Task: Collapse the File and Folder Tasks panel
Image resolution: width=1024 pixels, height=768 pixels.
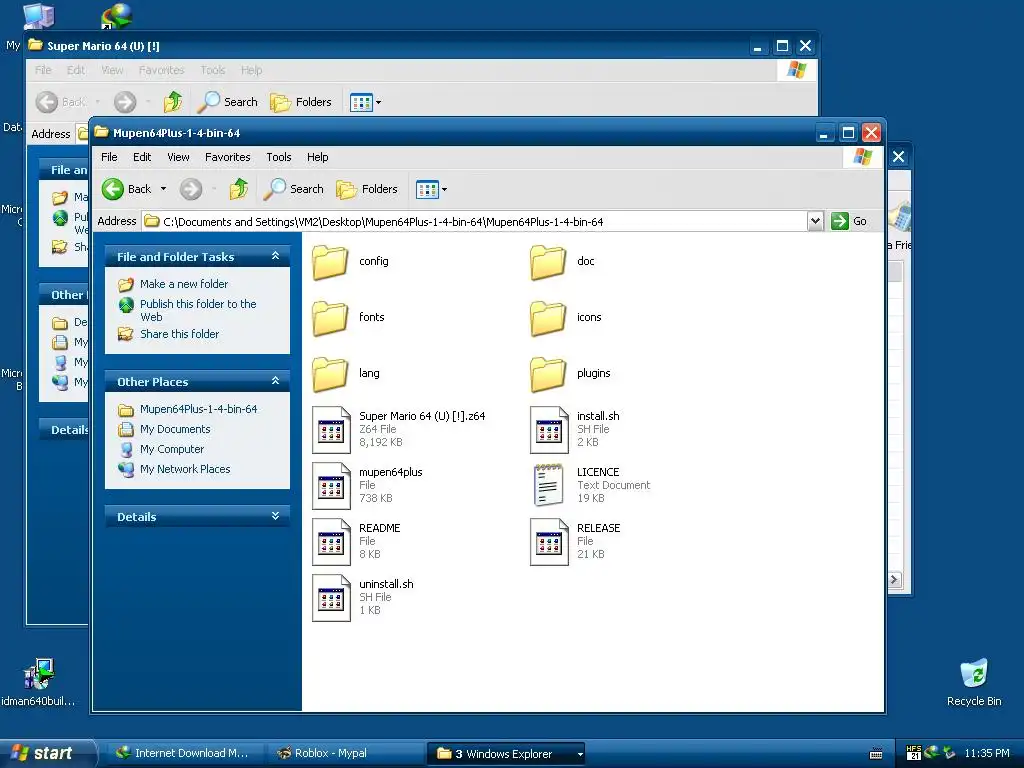Action: coord(276,256)
